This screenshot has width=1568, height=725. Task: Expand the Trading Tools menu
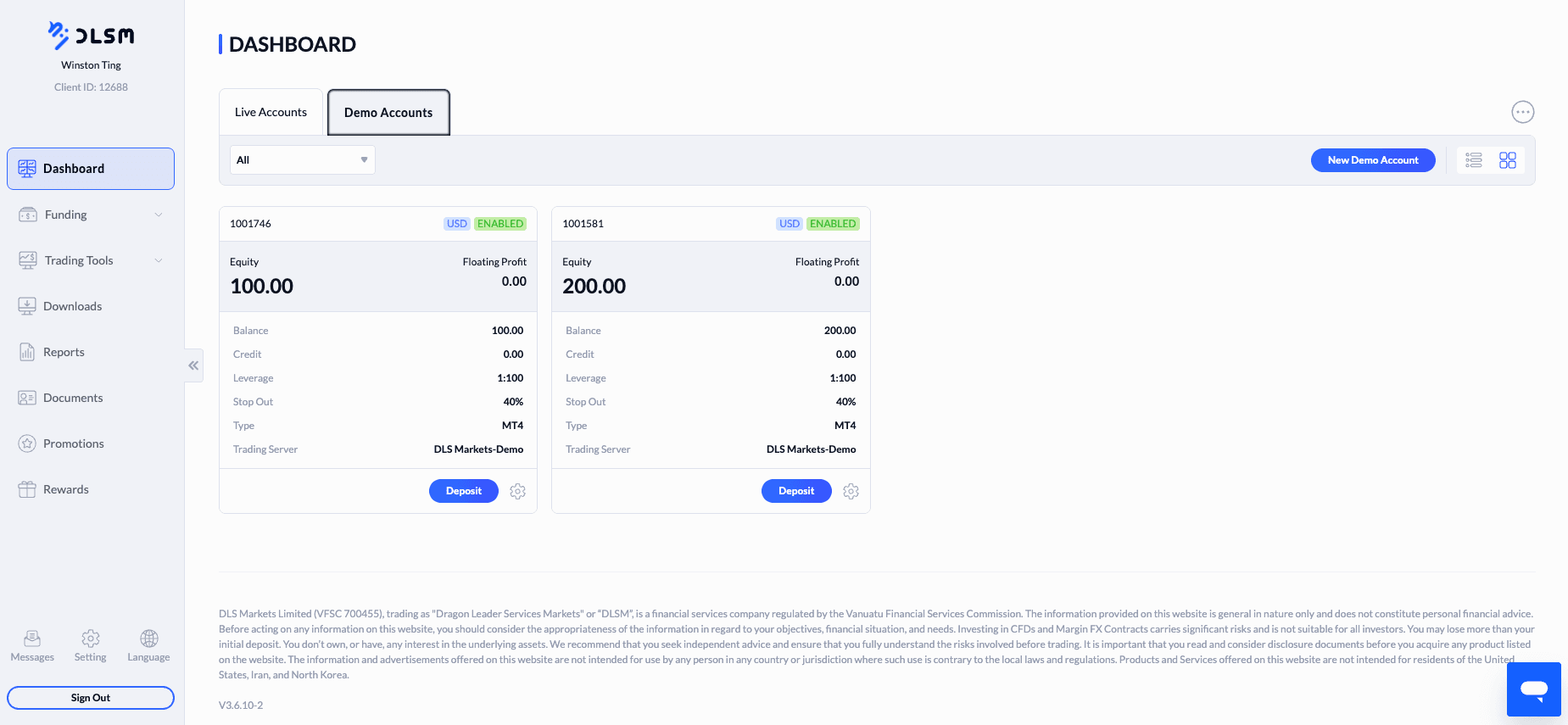coord(91,260)
